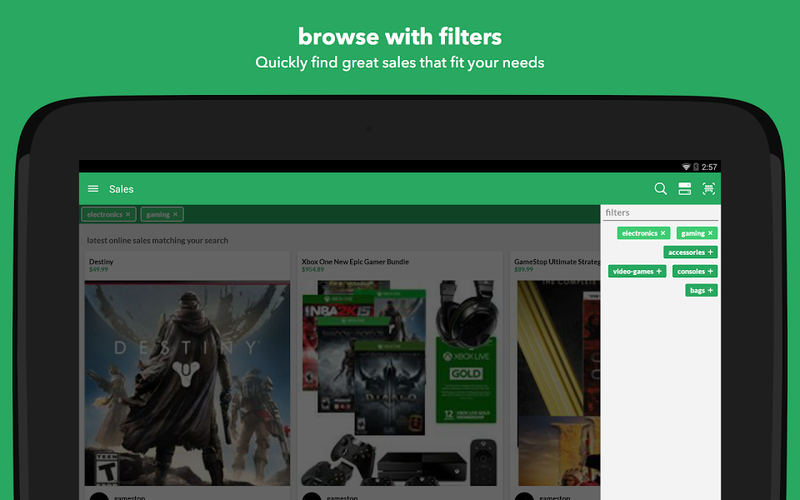Add the accessories filter
Image resolution: width=800 pixels, height=500 pixels.
coord(690,252)
